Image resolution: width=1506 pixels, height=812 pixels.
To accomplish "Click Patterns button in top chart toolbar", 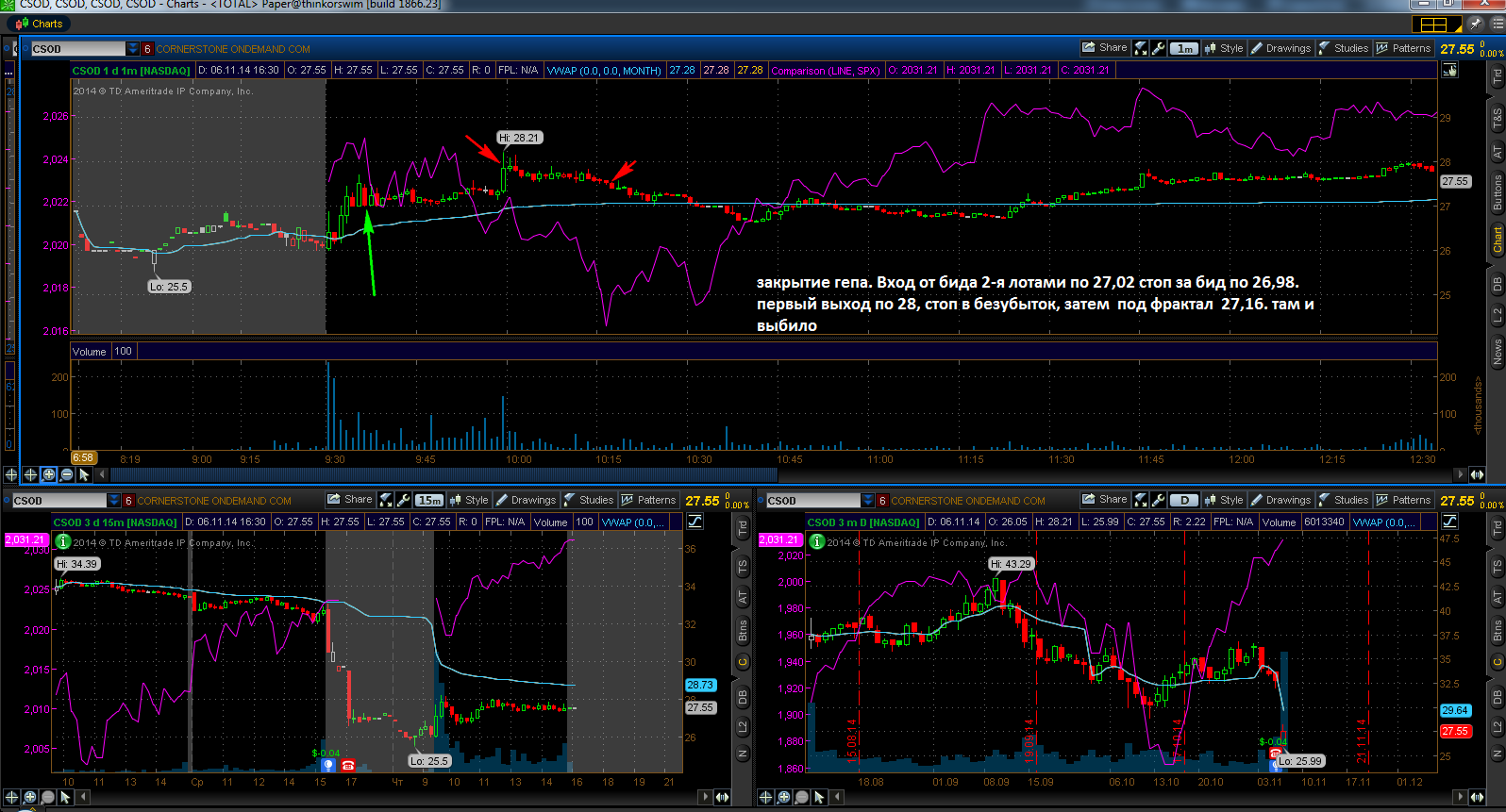I will pos(1404,48).
